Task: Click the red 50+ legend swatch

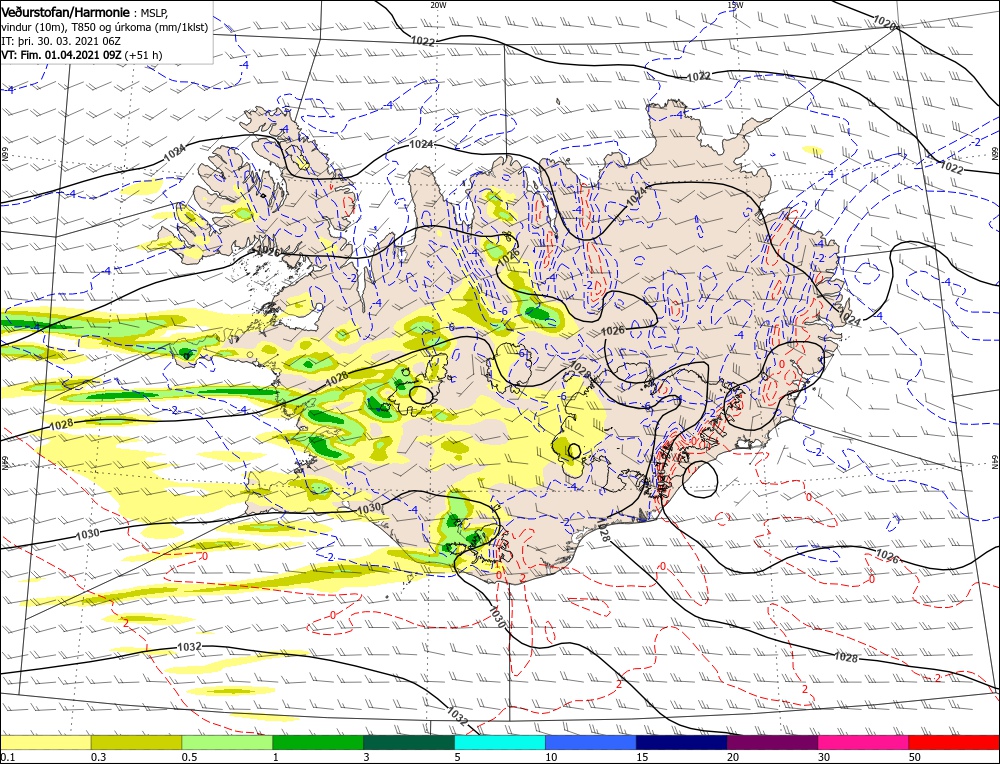Action: pos(954,742)
